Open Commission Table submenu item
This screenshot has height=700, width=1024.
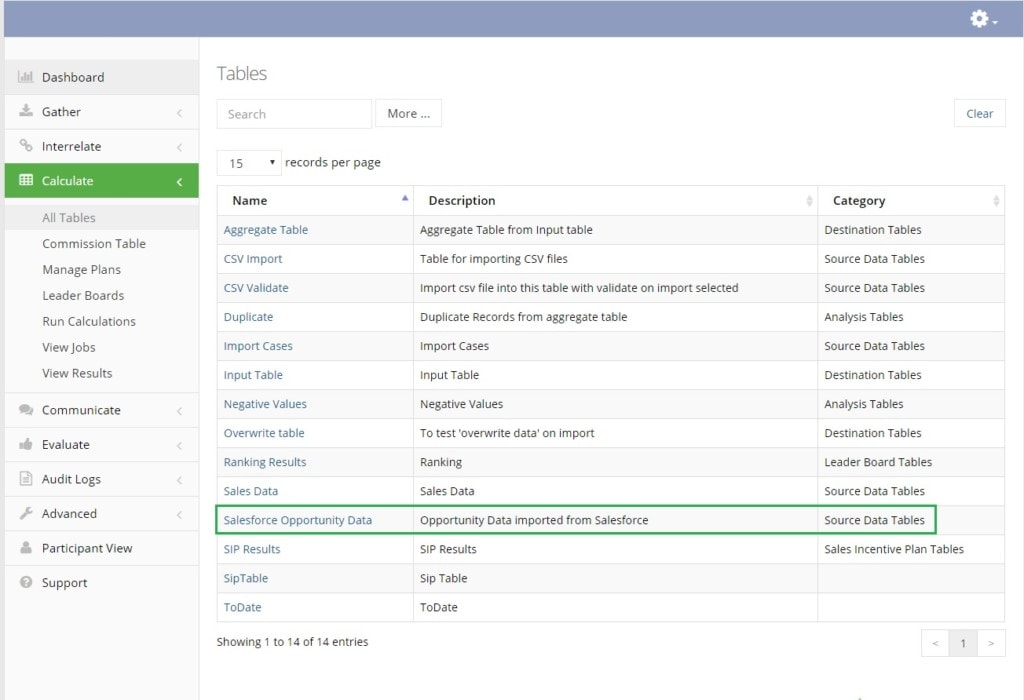click(x=94, y=244)
